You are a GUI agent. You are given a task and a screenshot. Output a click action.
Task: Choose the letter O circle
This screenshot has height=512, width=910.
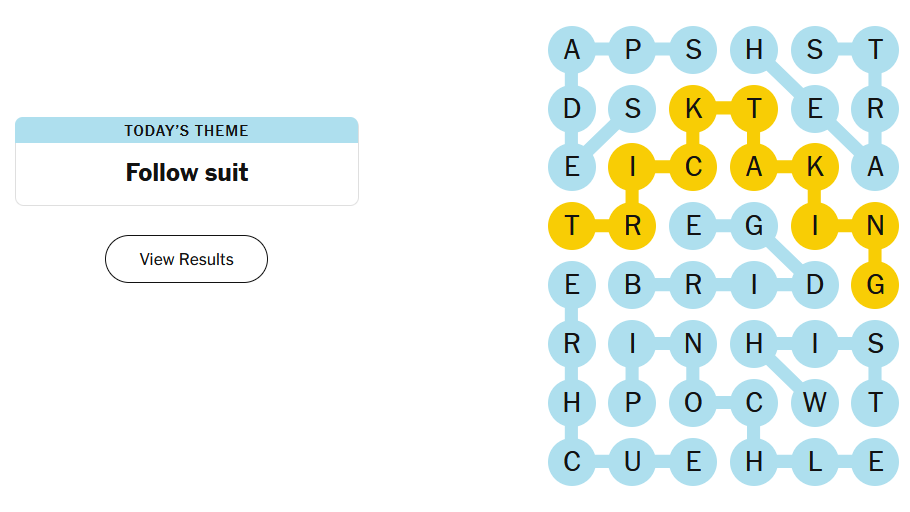click(x=693, y=403)
